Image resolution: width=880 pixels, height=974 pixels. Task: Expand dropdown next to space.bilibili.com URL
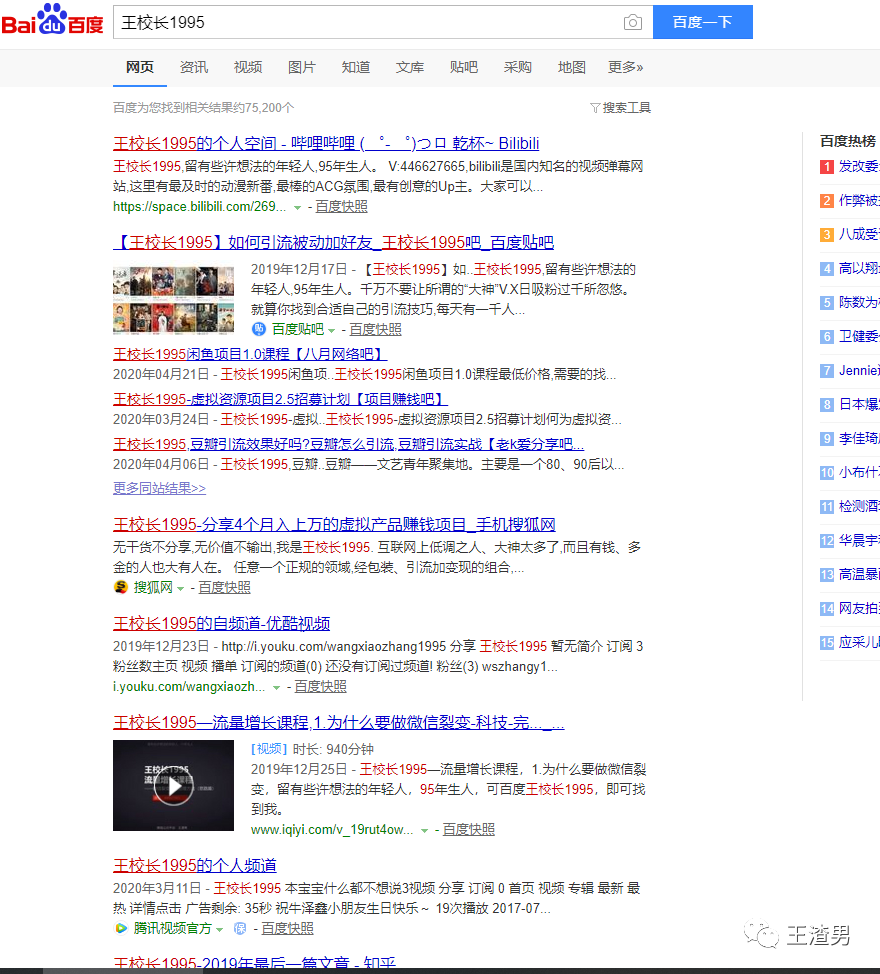(297, 207)
